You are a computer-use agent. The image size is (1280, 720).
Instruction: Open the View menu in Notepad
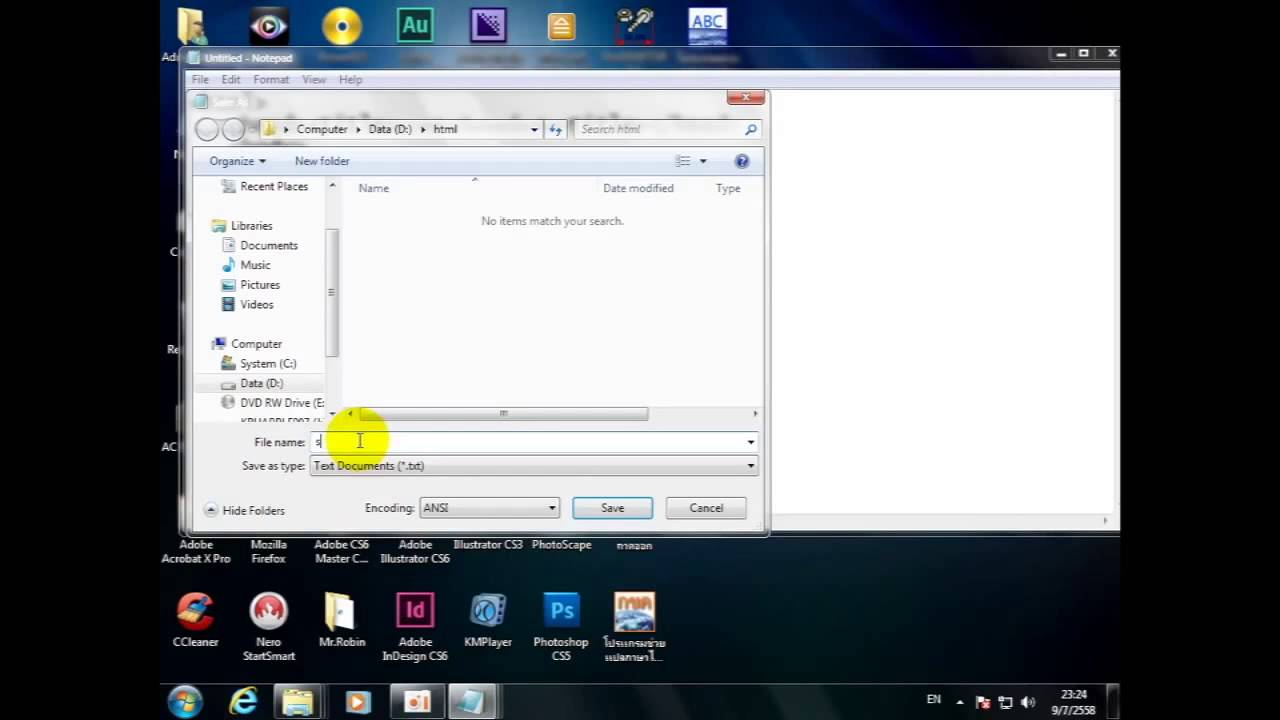(x=314, y=79)
